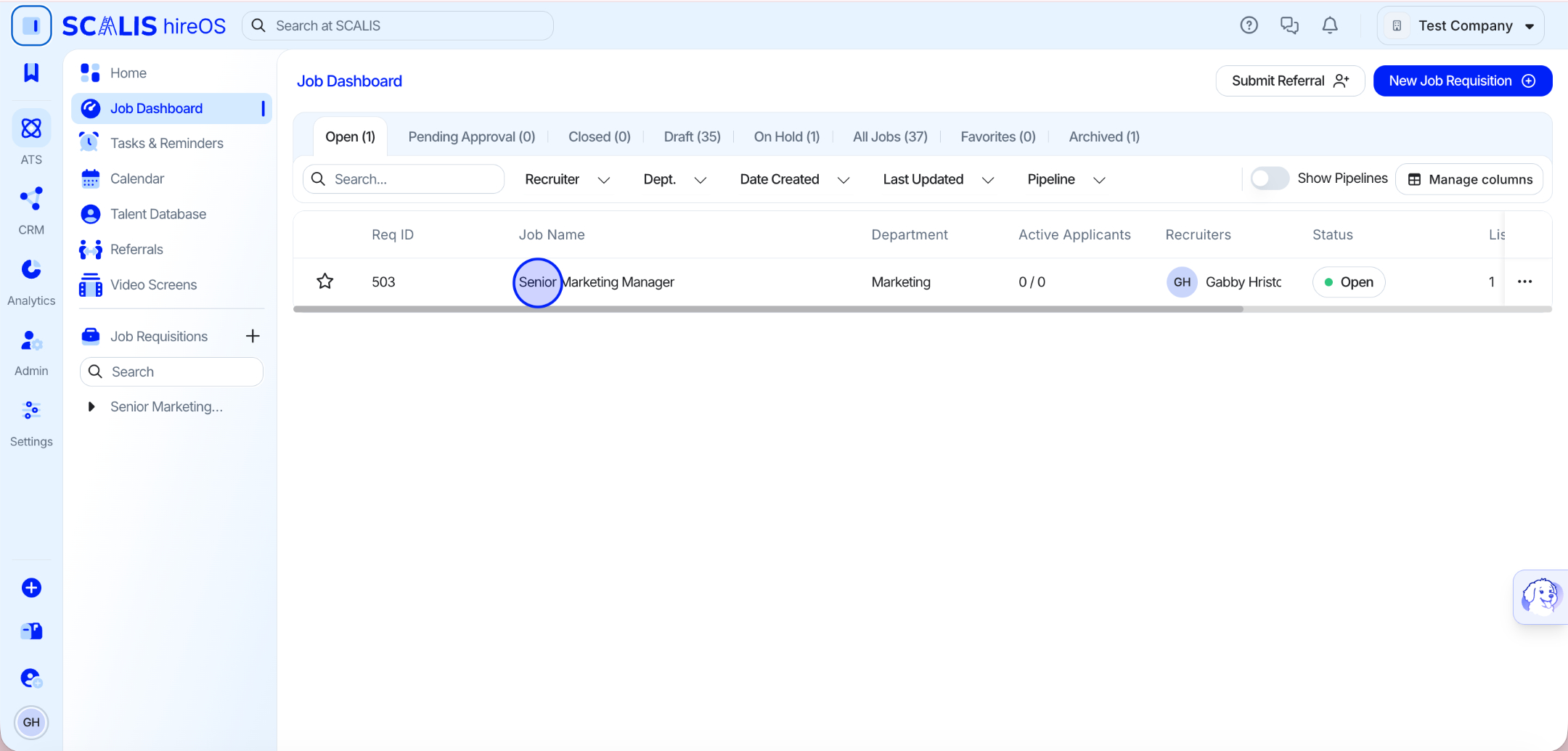Switch to the Draft (35) tab
The width and height of the screenshot is (1568, 751).
(x=693, y=136)
